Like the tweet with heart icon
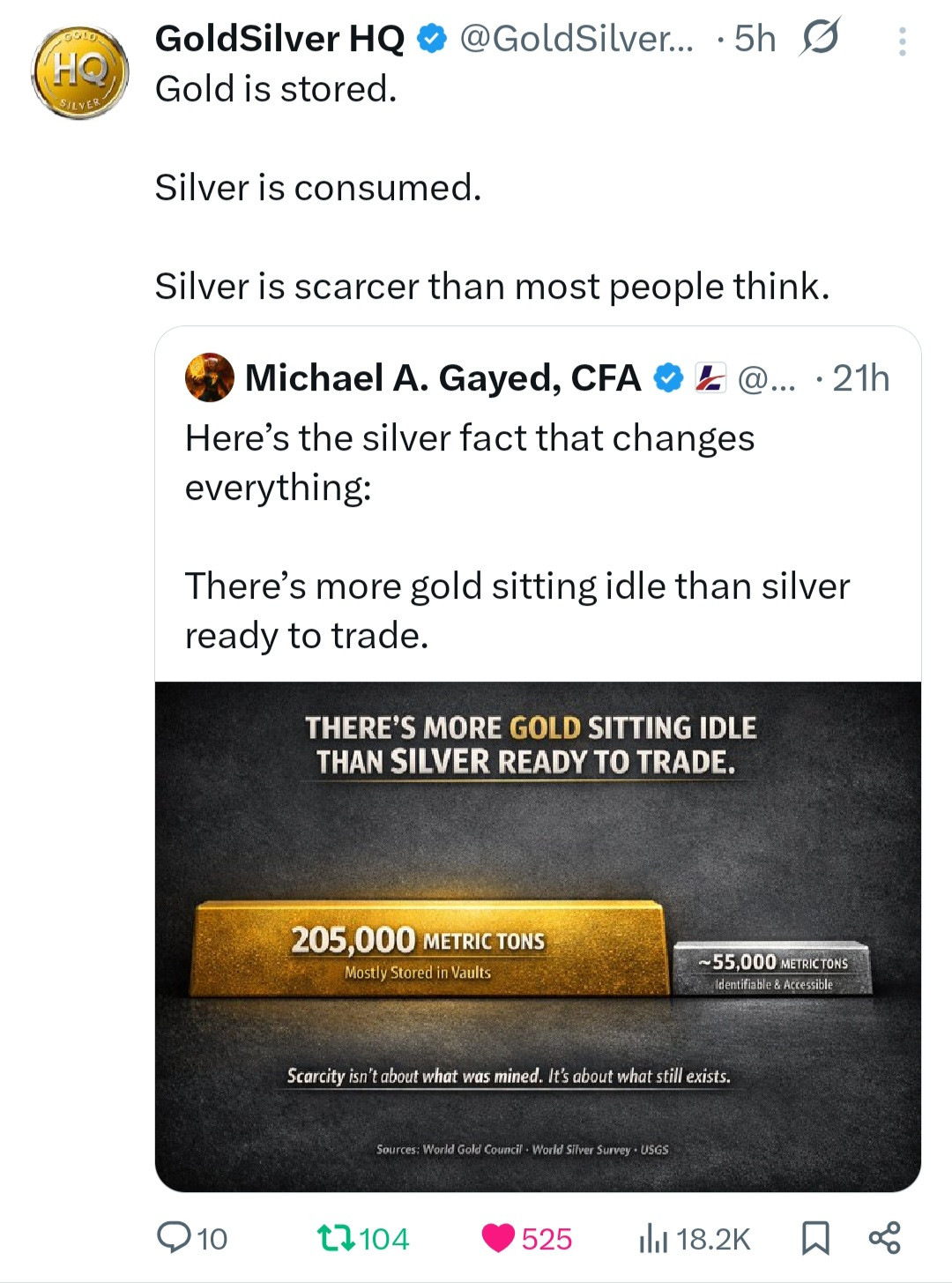952x1283 pixels. [x=498, y=1237]
